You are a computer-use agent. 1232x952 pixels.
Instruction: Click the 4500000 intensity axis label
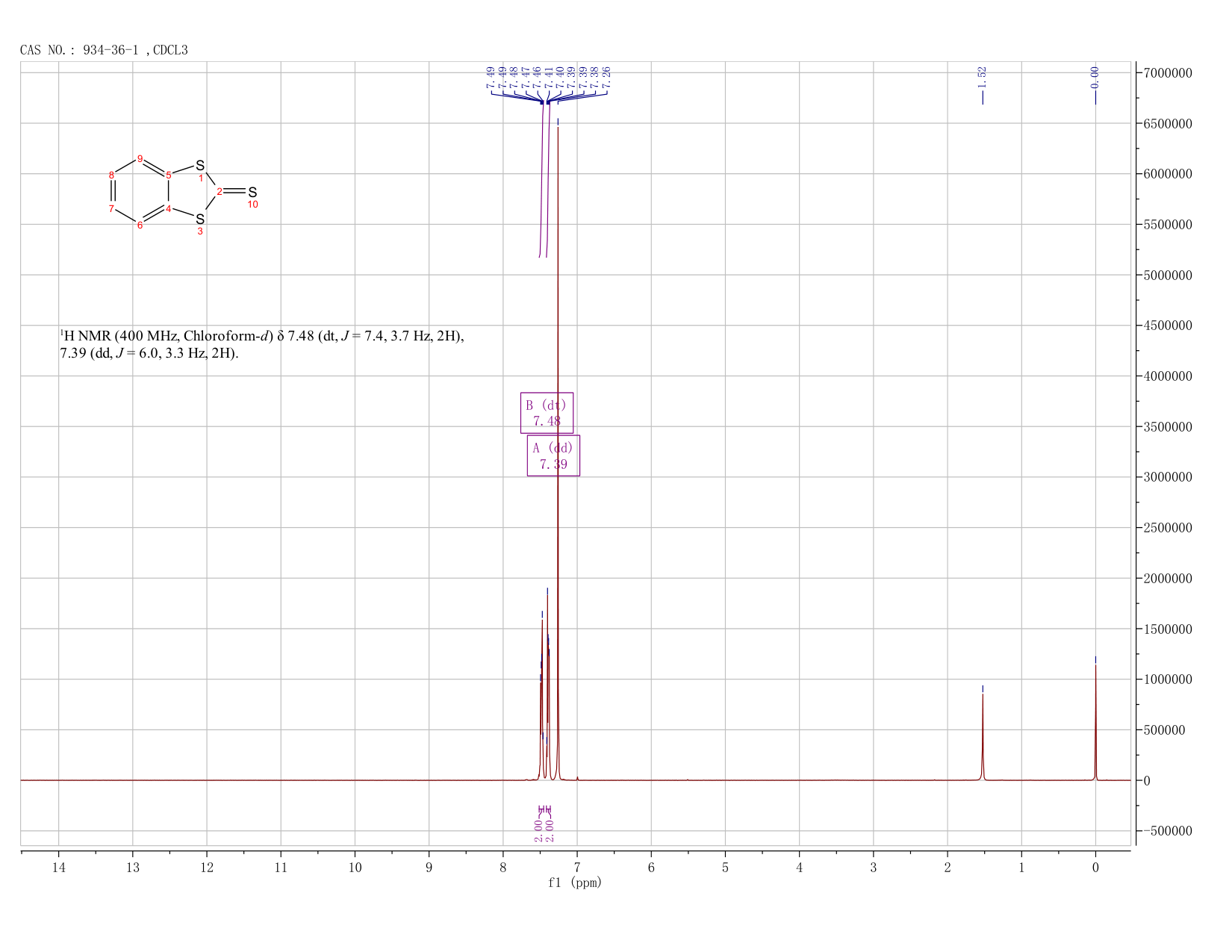pos(1167,326)
